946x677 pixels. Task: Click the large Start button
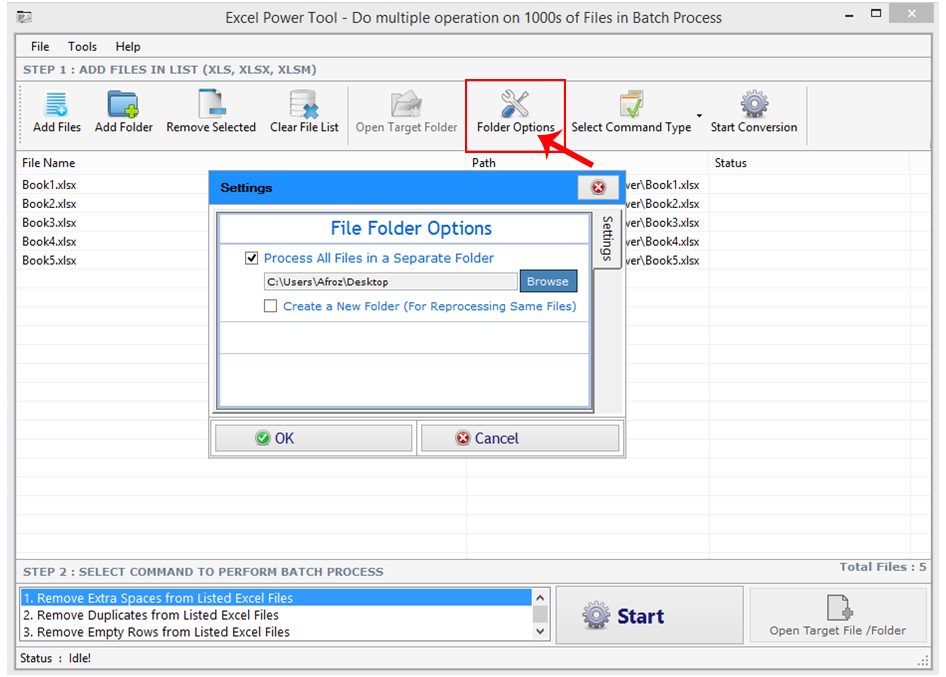coord(649,615)
